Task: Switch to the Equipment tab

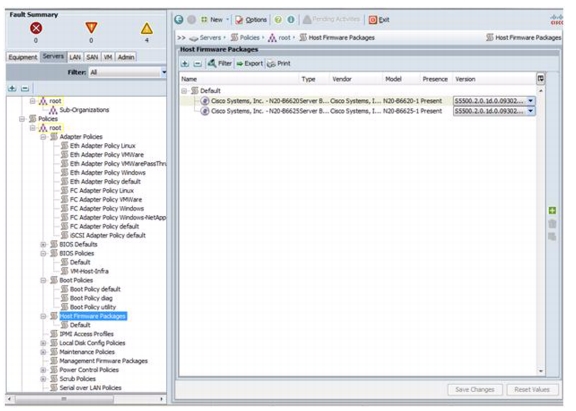Action: [23, 57]
